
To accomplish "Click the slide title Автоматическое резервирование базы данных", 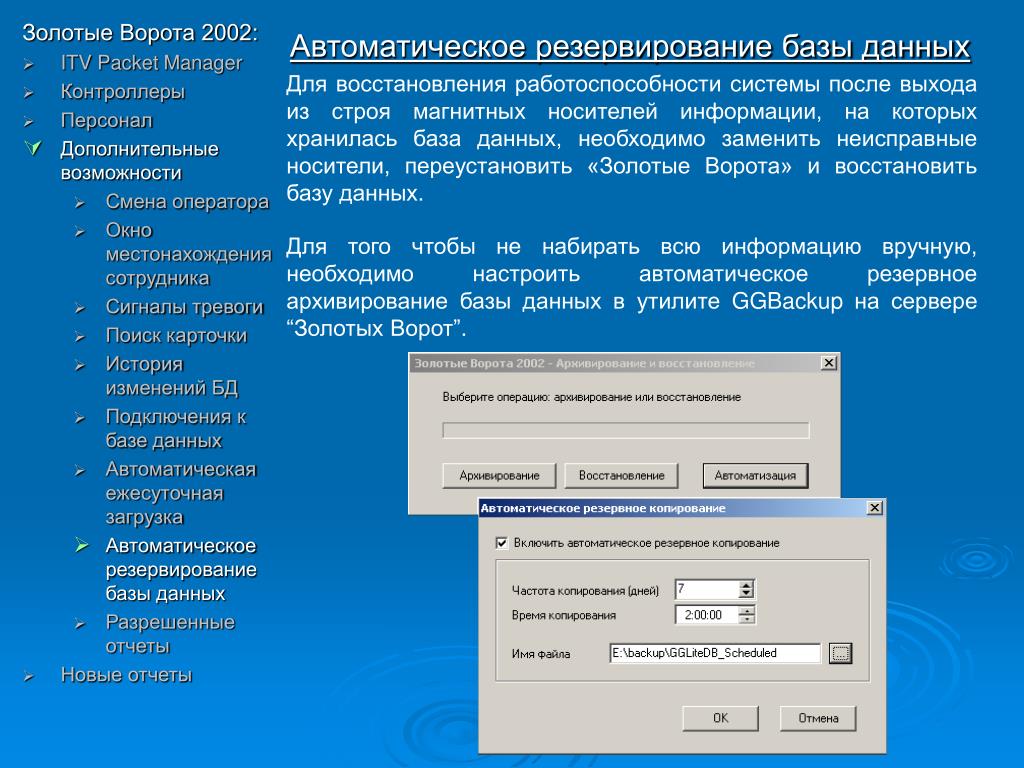I will pyautogui.click(x=630, y=47).
